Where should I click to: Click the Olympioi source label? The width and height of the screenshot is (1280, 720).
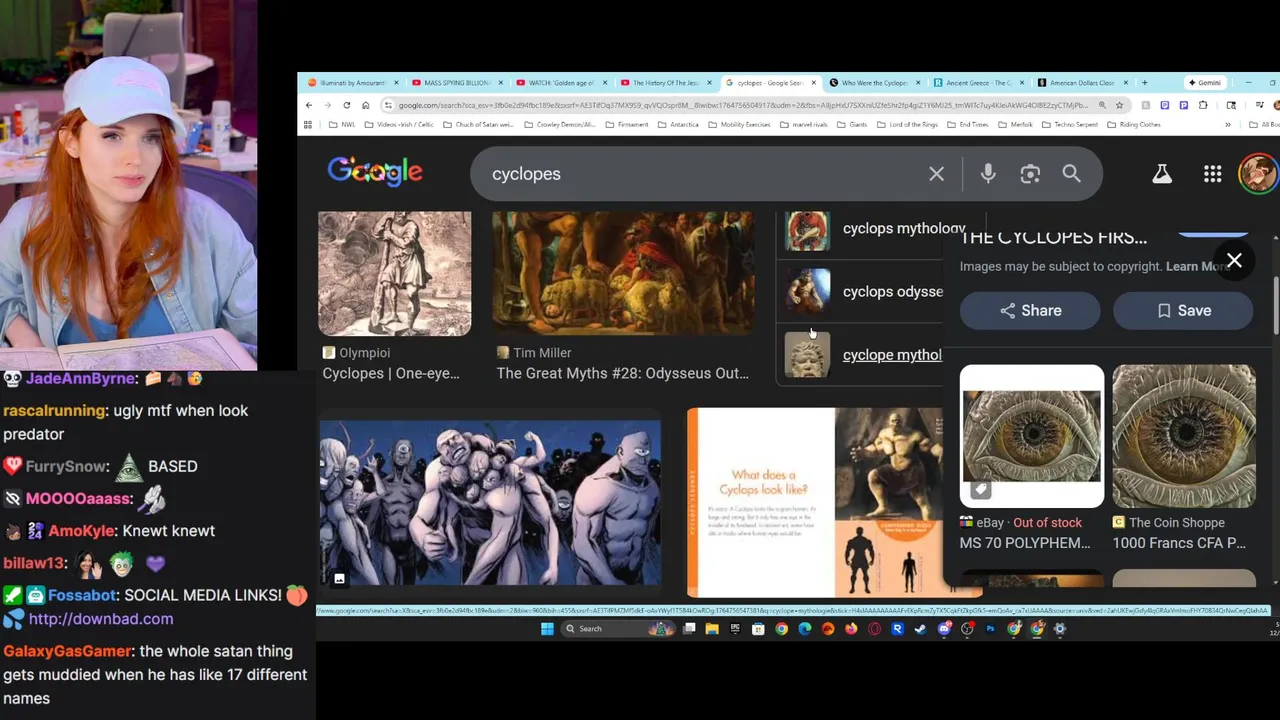tap(364, 353)
